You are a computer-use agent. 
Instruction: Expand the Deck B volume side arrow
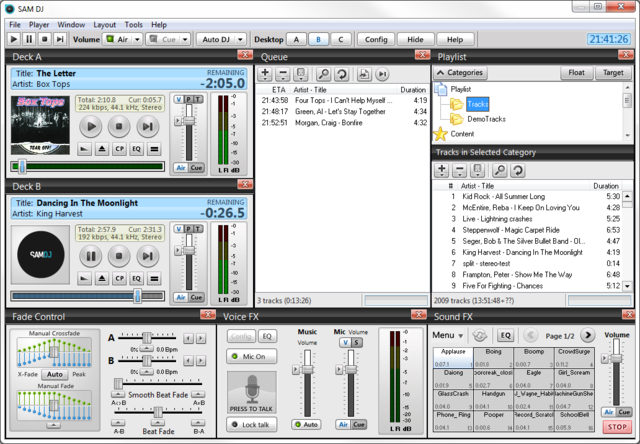point(177,251)
